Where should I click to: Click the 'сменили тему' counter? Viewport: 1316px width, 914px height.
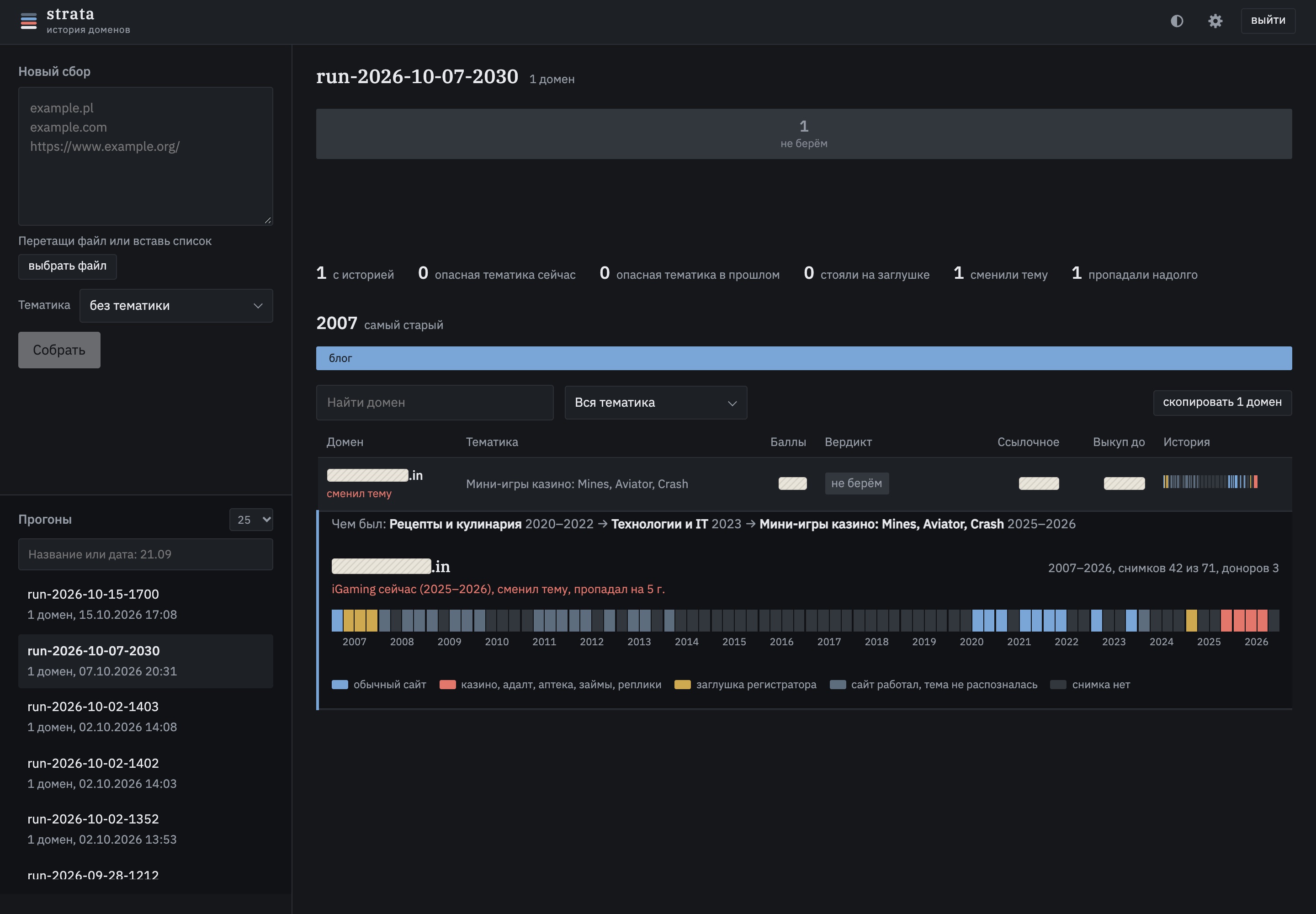click(1000, 274)
